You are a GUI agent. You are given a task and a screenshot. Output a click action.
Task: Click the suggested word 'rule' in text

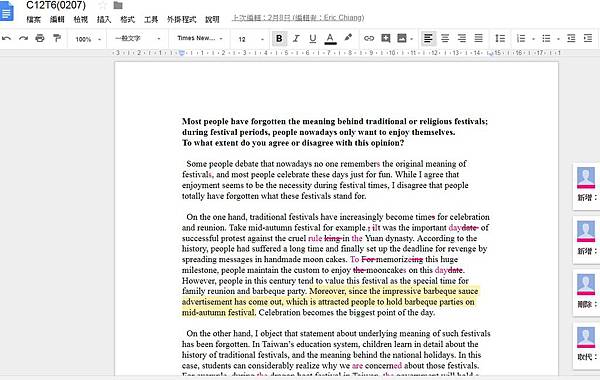[x=315, y=238]
